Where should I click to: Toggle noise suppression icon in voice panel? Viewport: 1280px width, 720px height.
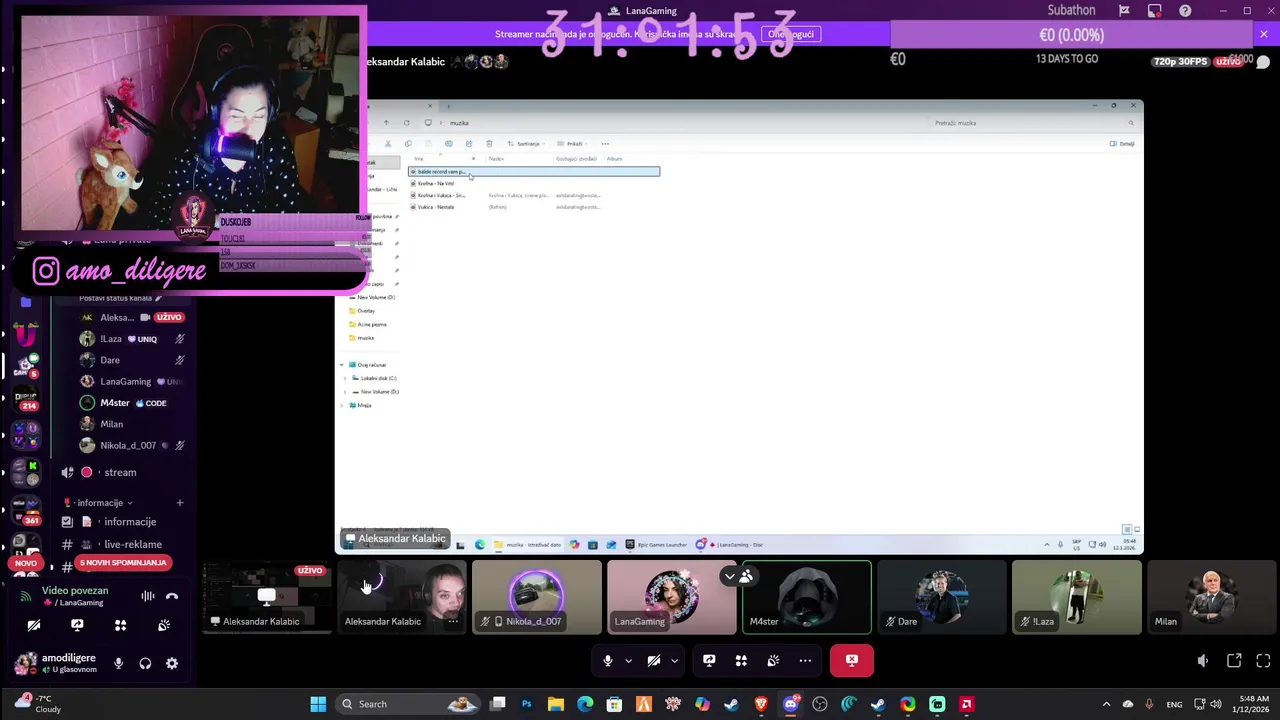coord(147,596)
